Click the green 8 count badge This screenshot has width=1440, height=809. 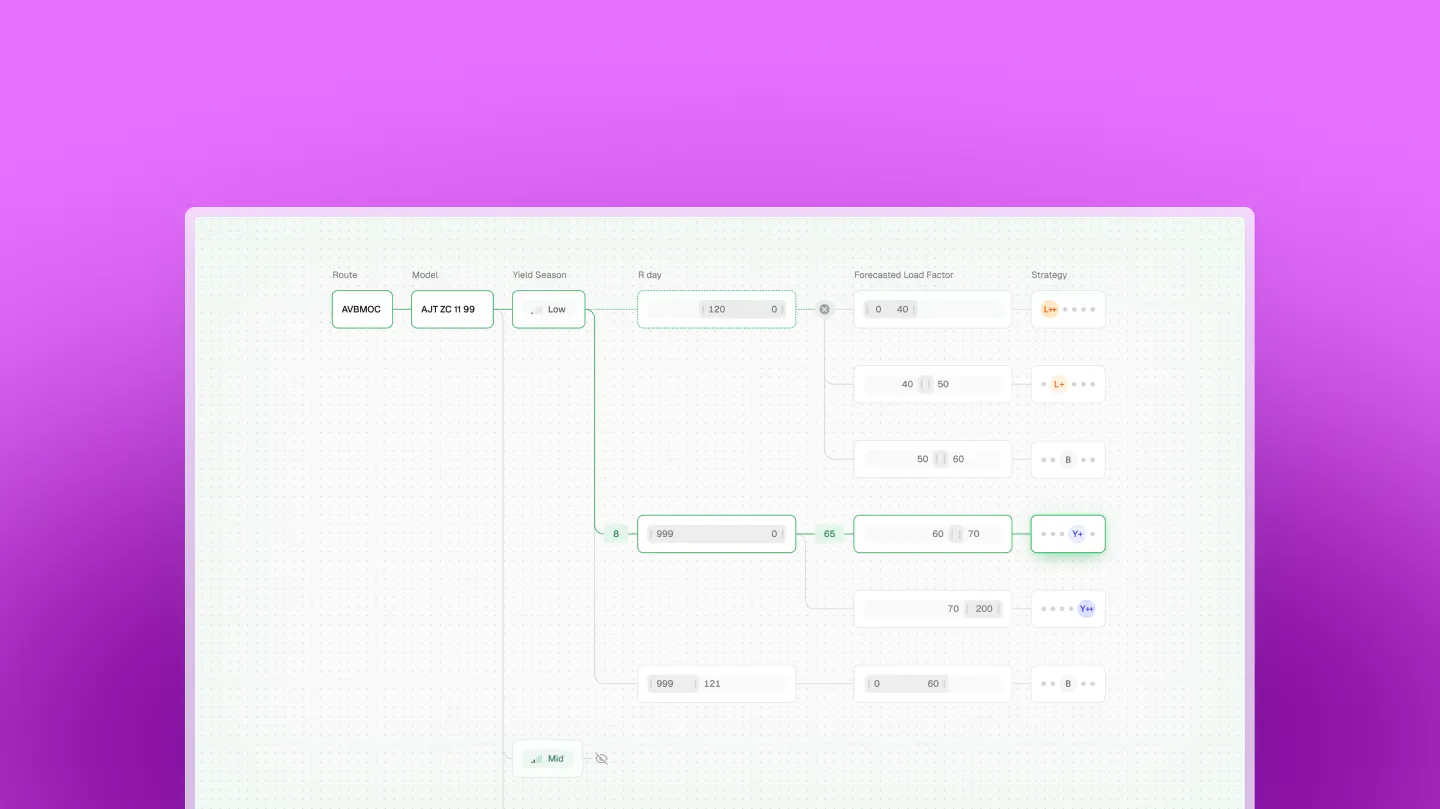coord(616,534)
